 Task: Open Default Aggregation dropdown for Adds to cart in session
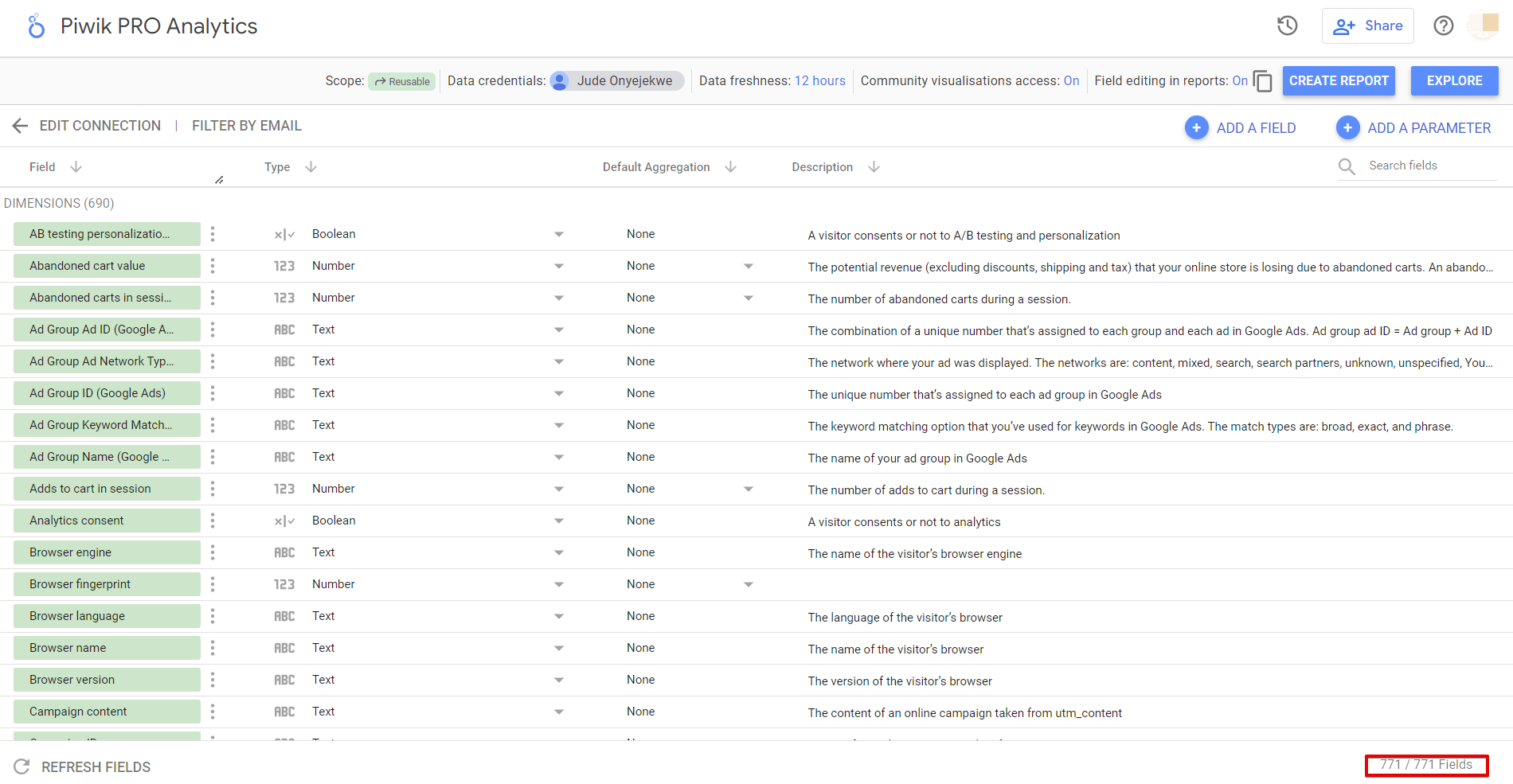(748, 489)
